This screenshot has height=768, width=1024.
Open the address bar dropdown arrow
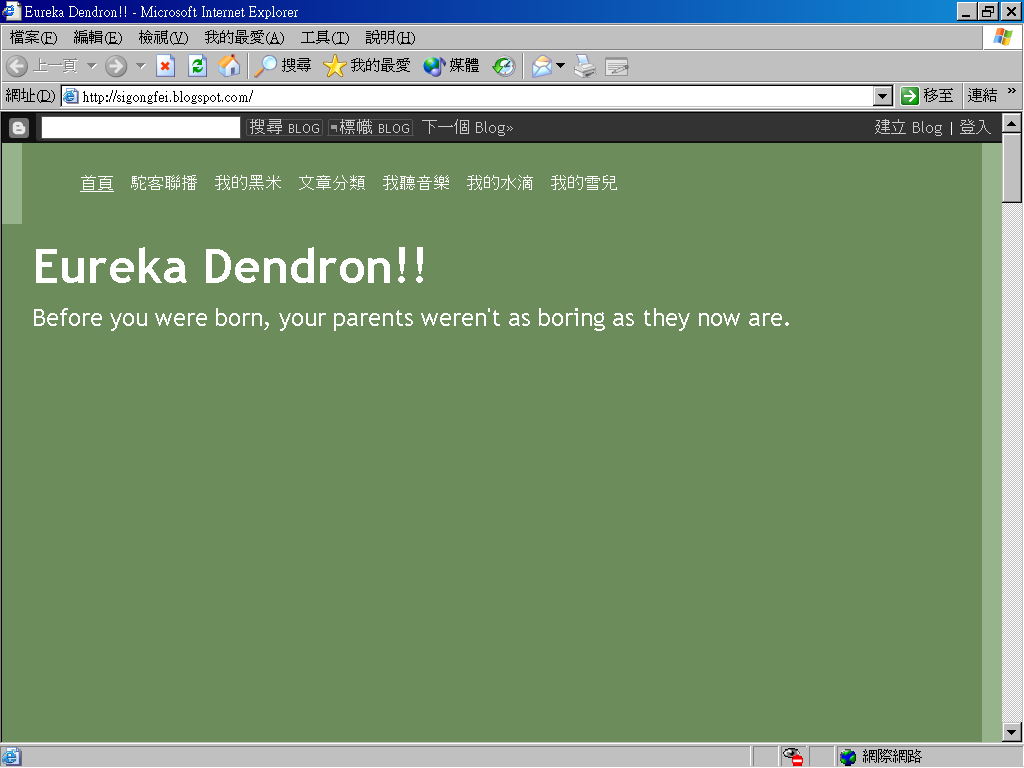tap(883, 96)
